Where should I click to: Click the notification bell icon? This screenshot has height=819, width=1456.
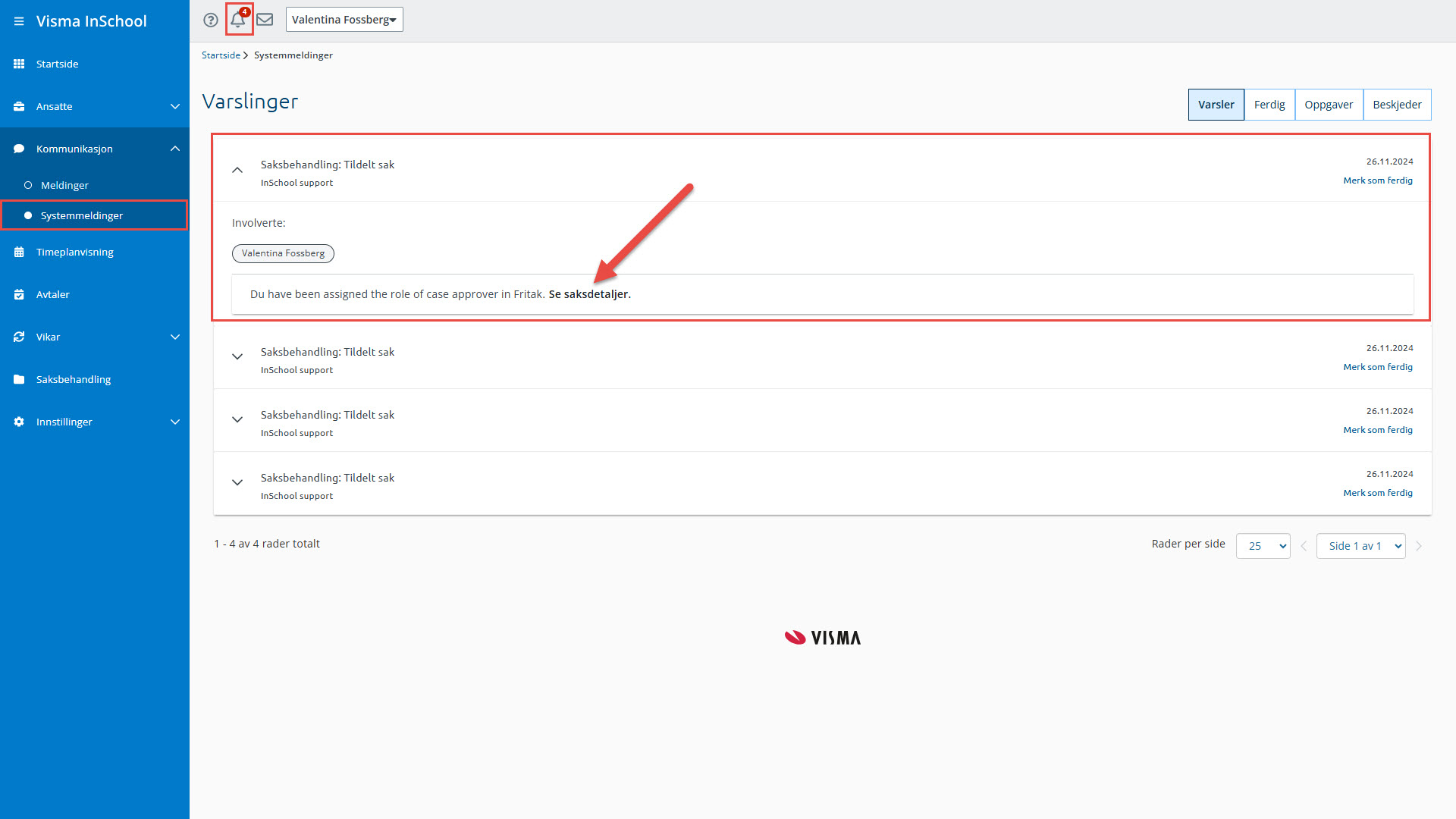pyautogui.click(x=238, y=20)
